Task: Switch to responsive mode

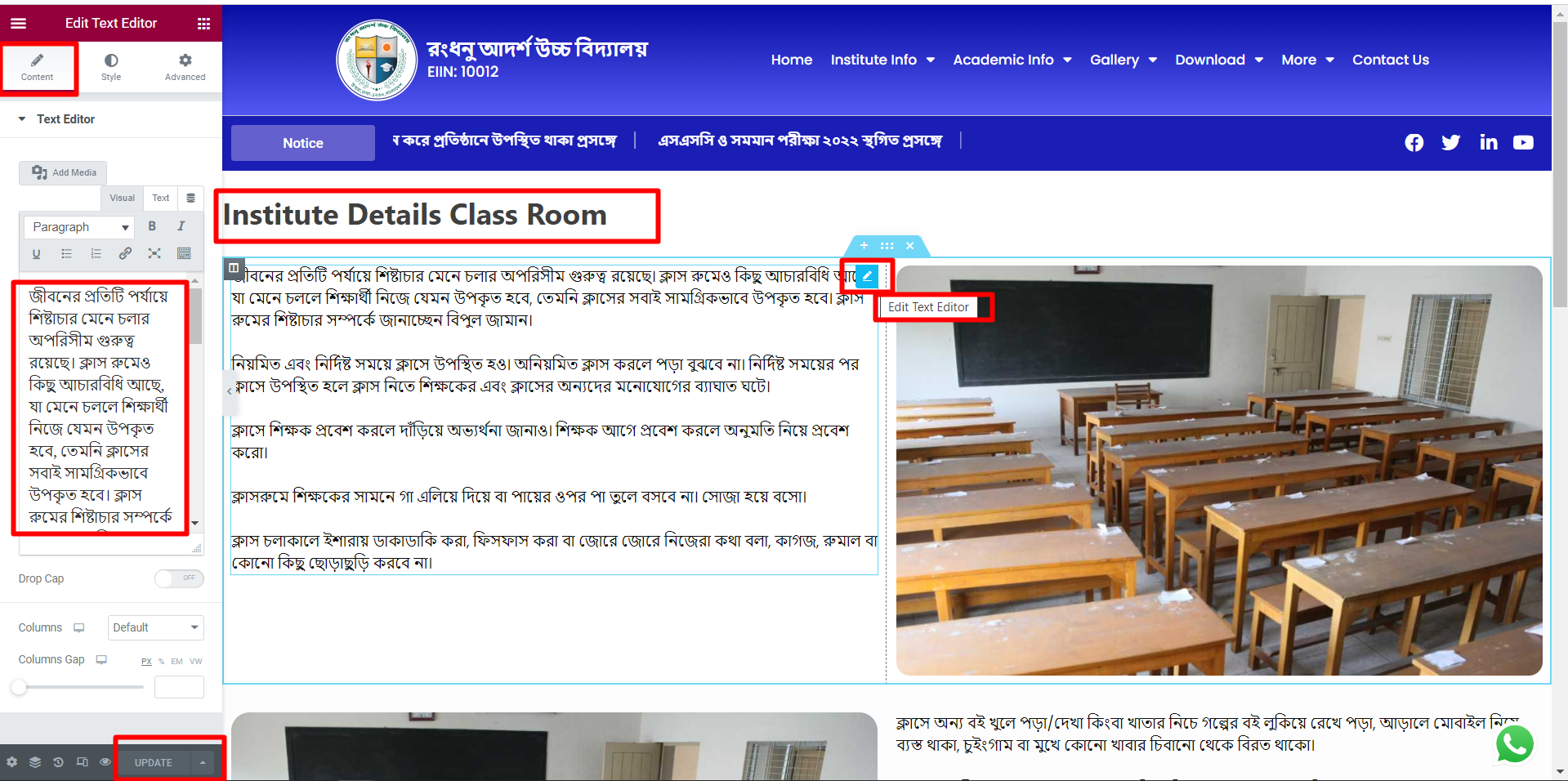Action: pos(82,762)
